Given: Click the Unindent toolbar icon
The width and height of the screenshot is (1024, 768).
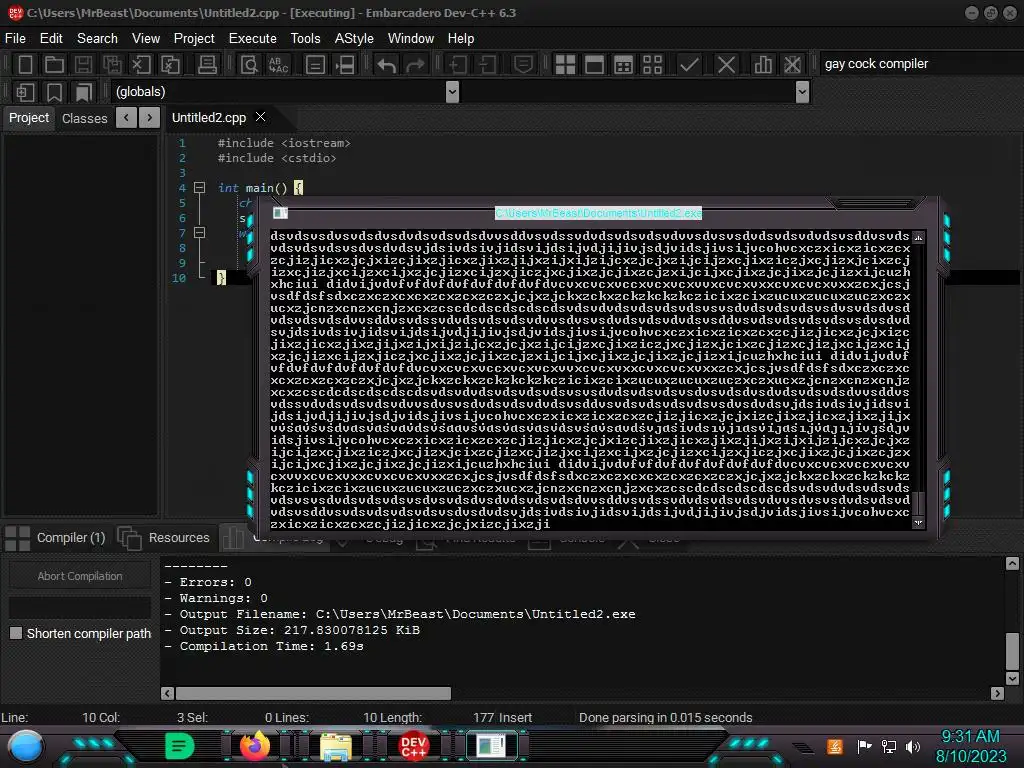Looking at the screenshot, I should tap(487, 65).
